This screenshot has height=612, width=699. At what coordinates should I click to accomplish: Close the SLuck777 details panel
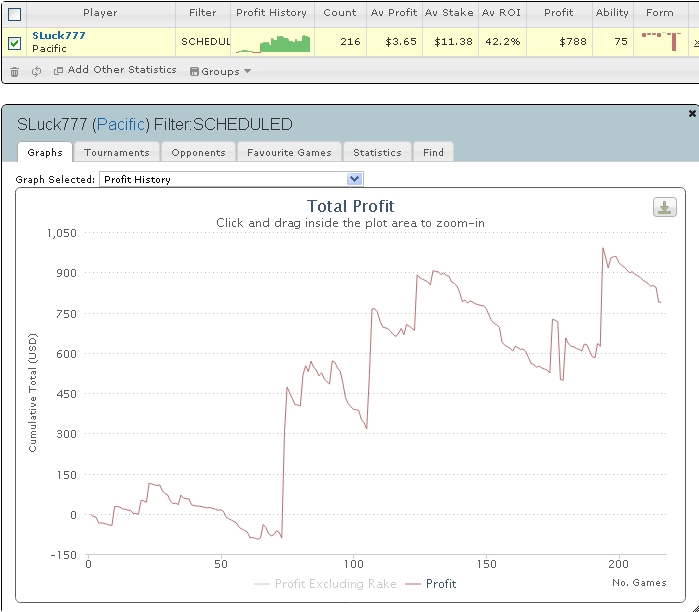click(x=692, y=114)
